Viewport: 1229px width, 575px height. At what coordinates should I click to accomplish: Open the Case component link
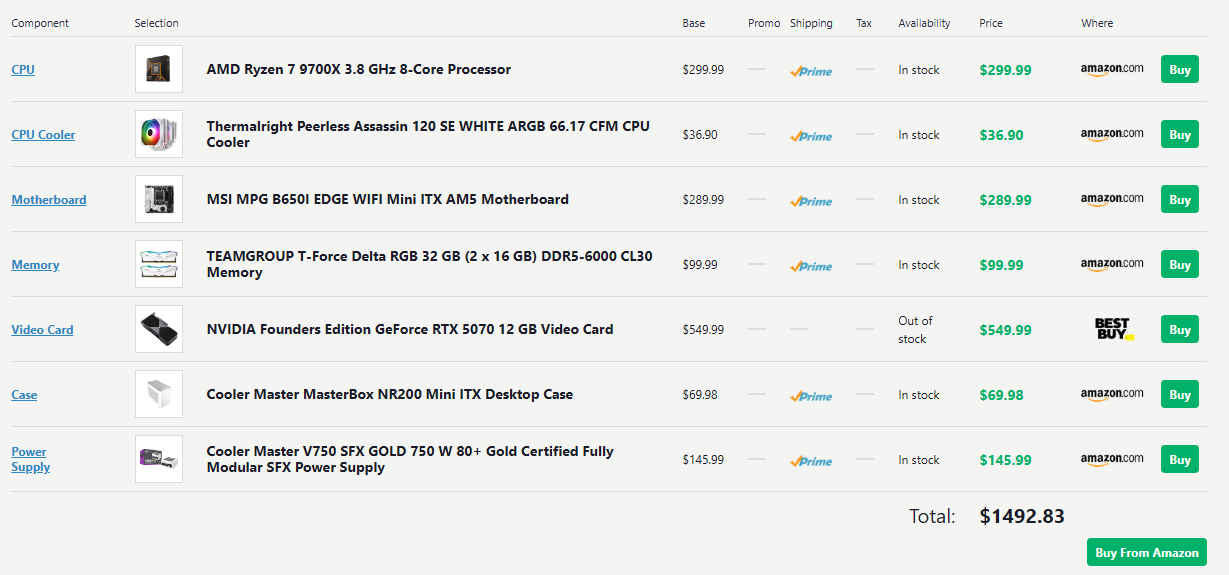pos(24,395)
